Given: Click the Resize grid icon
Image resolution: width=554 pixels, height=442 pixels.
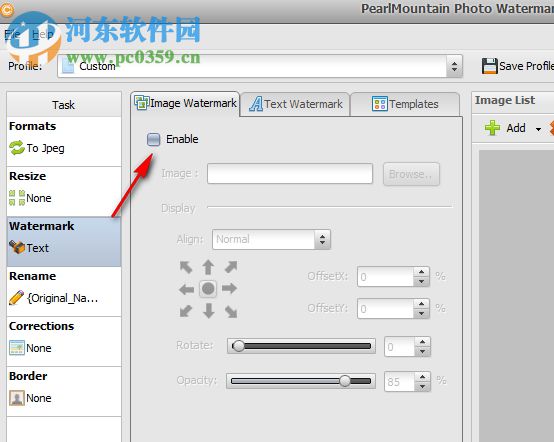Looking at the screenshot, I should (x=17, y=198).
